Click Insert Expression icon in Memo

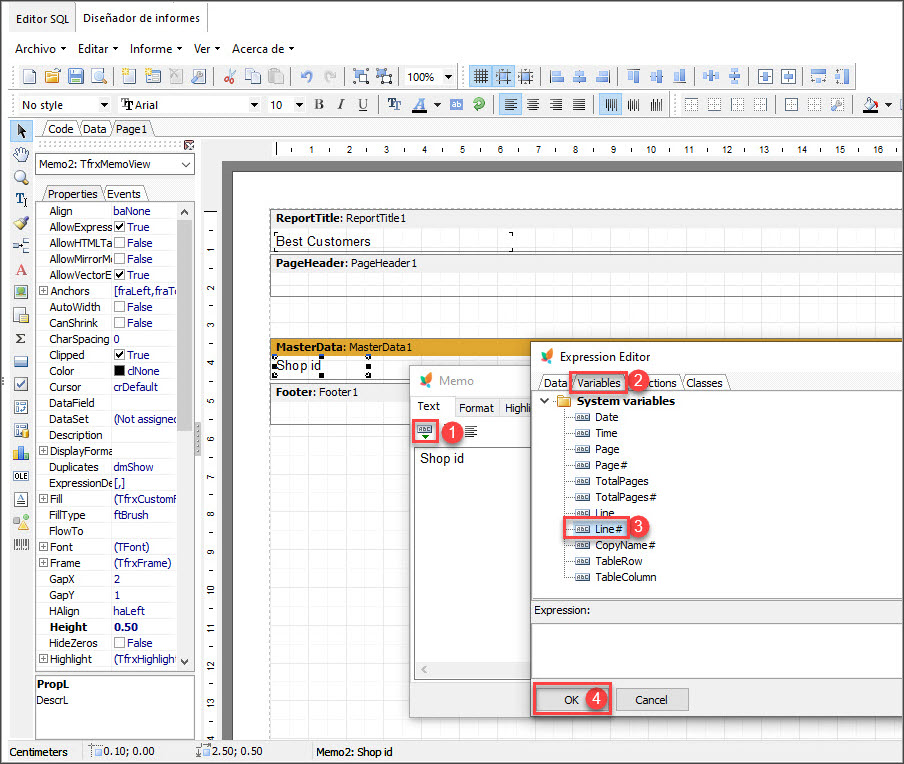(425, 431)
